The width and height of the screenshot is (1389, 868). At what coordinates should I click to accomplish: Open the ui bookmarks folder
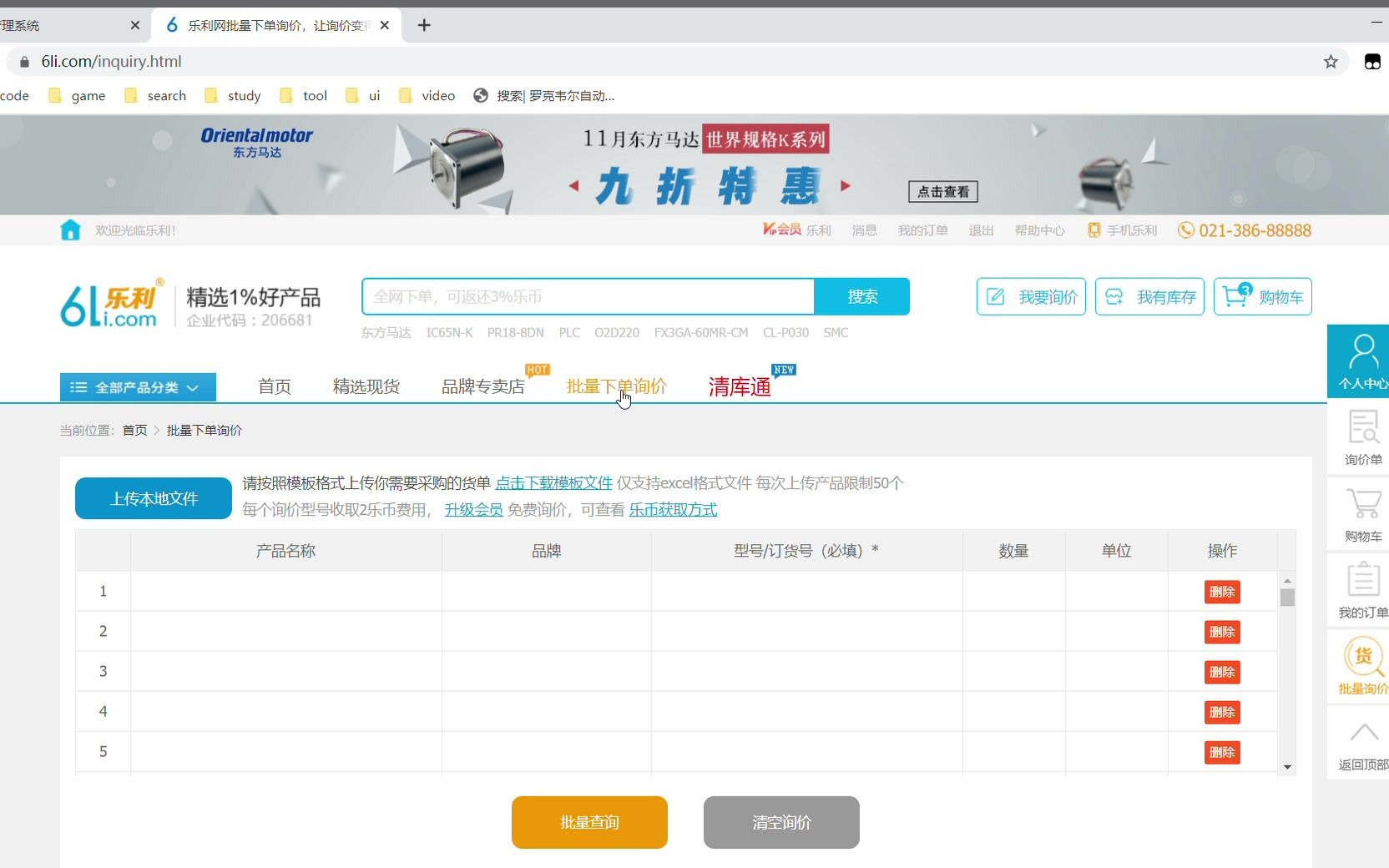363,96
